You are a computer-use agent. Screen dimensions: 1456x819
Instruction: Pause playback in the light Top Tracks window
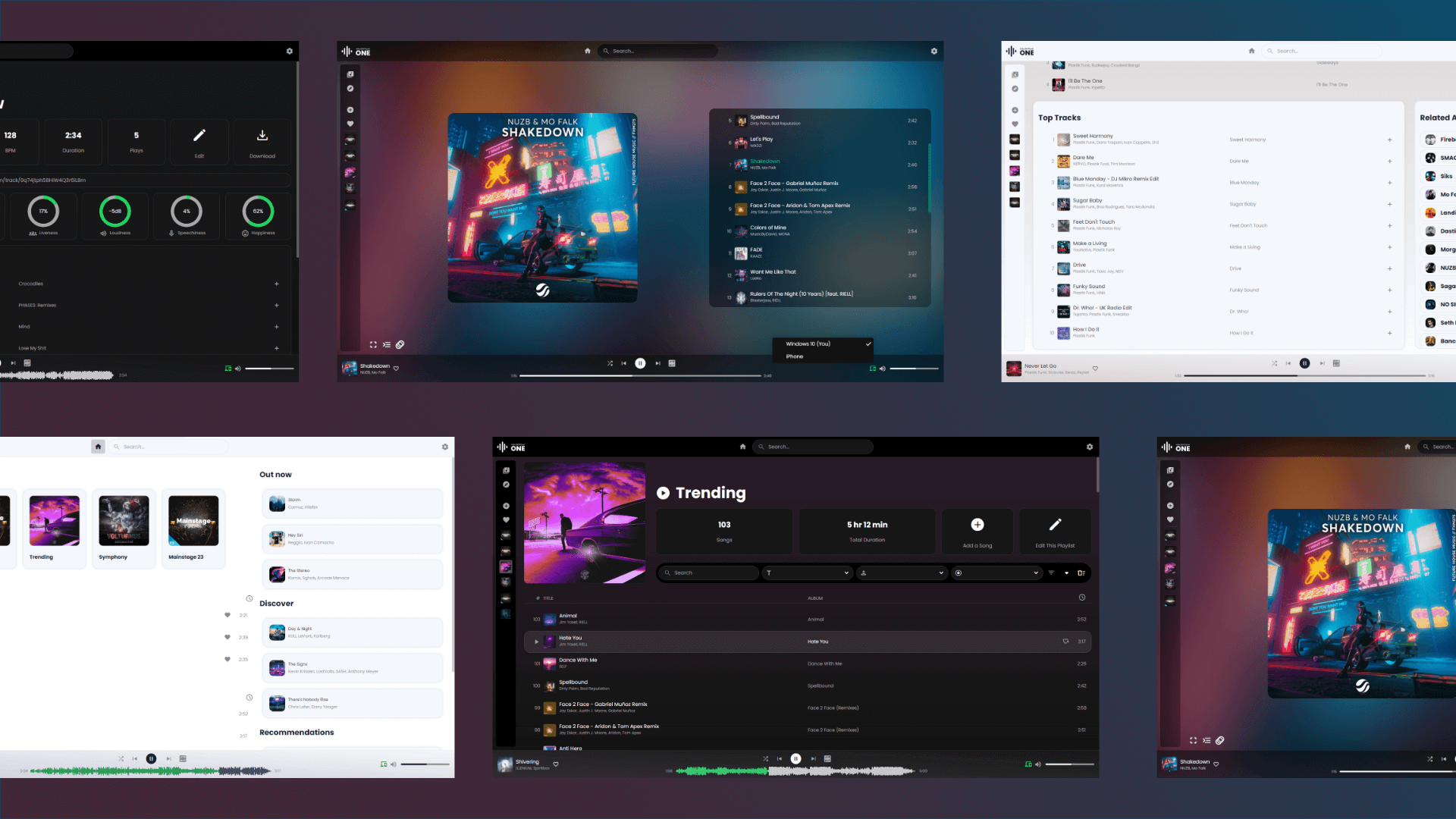pyautogui.click(x=1304, y=363)
